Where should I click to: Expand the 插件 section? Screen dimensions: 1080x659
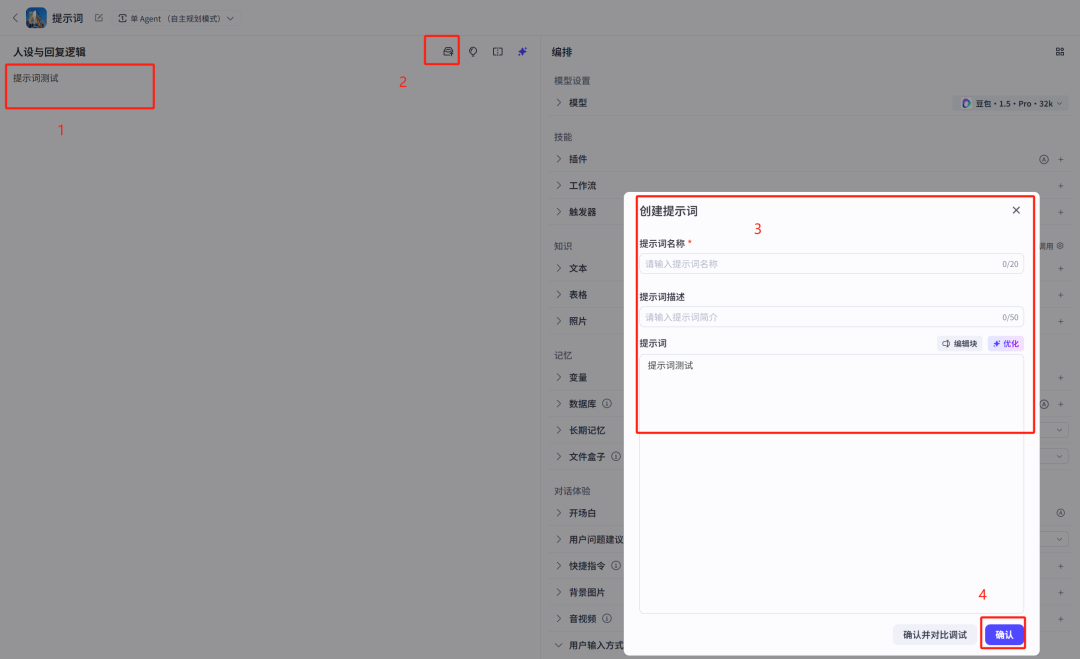click(x=559, y=159)
